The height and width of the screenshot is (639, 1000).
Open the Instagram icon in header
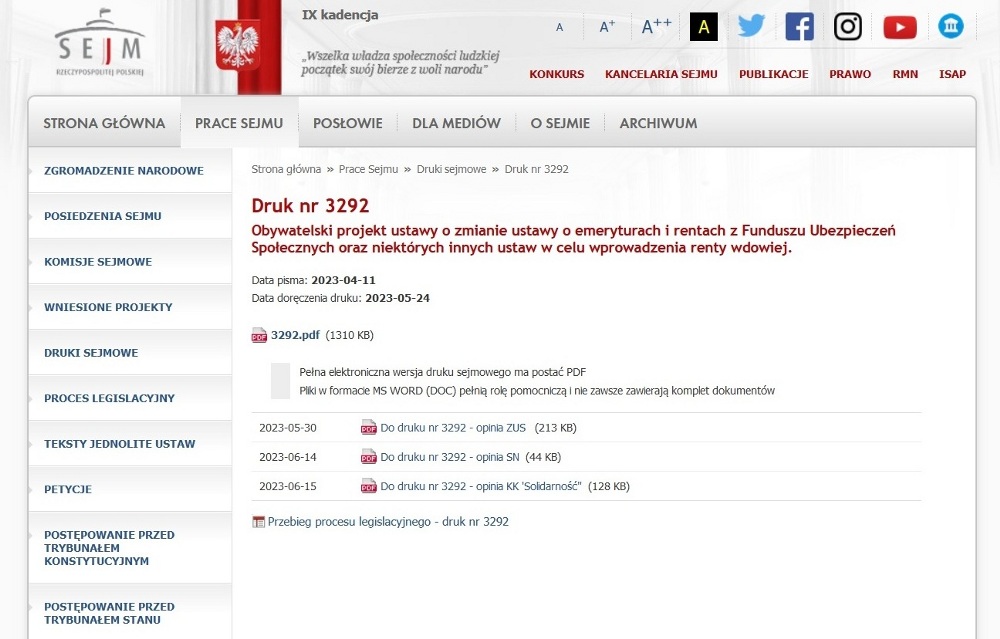coord(848,27)
